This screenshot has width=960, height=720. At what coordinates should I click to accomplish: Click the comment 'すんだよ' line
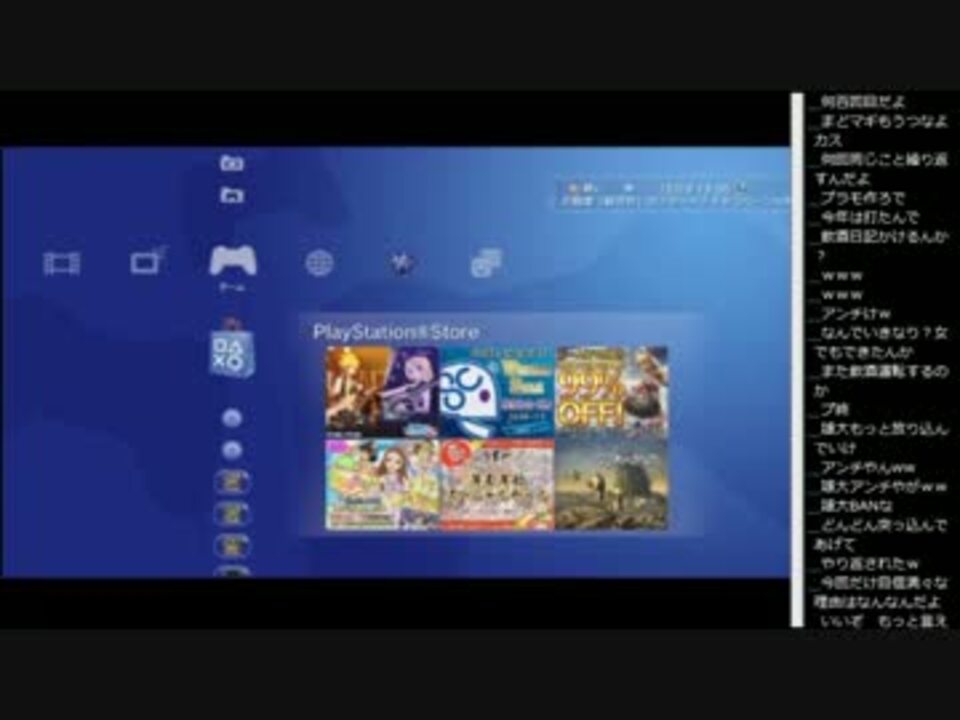point(842,179)
